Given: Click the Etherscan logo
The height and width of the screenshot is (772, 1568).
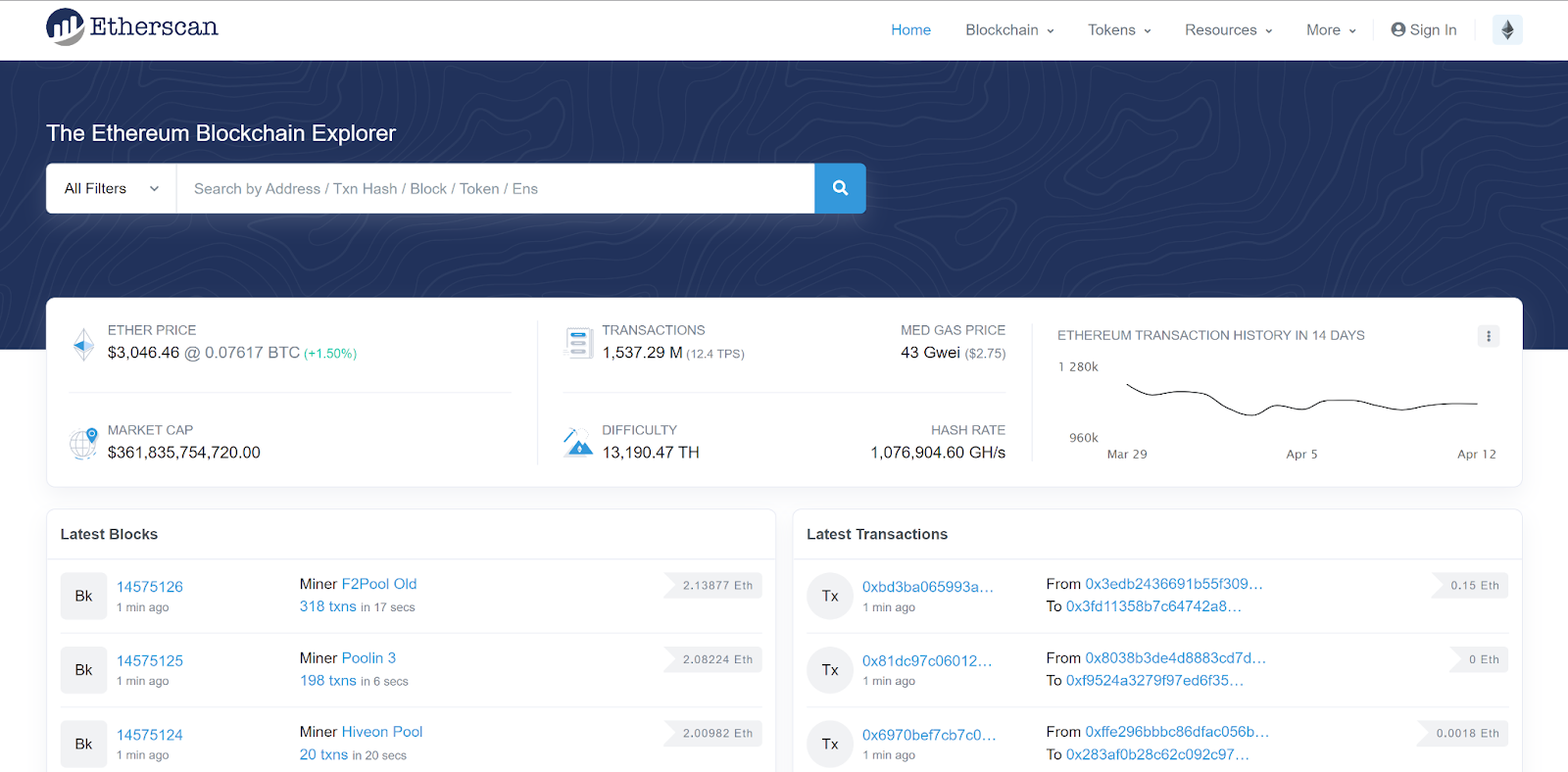Looking at the screenshot, I should 132,27.
